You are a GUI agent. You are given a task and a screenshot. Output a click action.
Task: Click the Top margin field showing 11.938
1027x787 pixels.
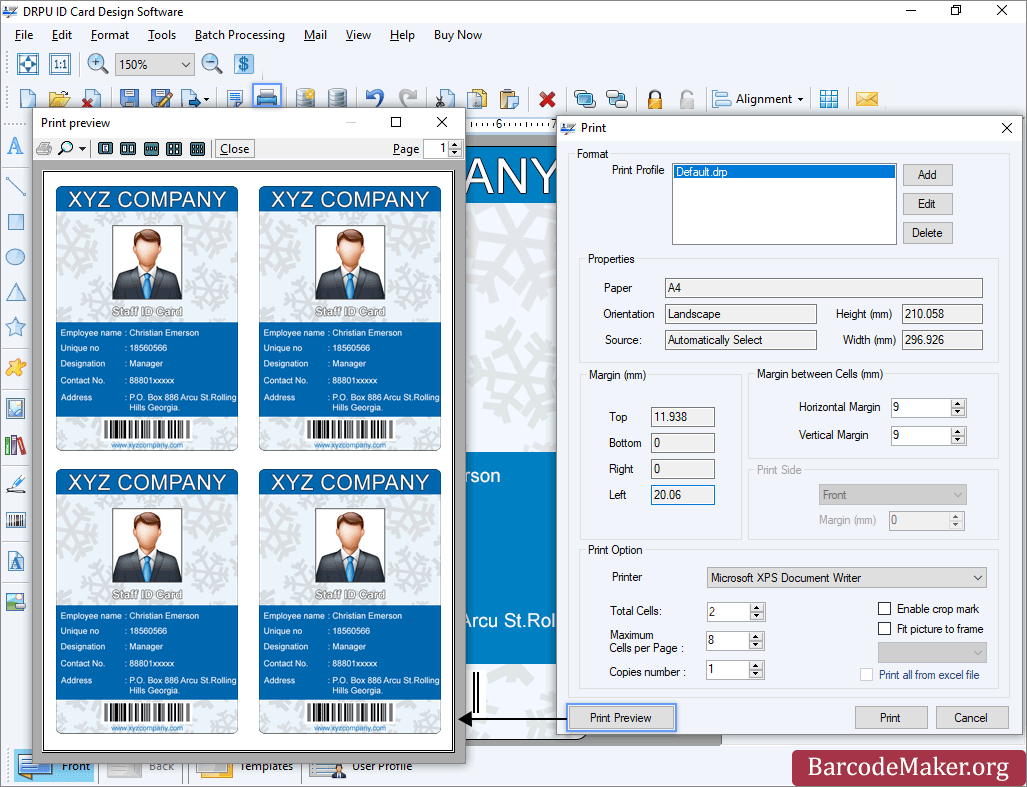(682, 416)
